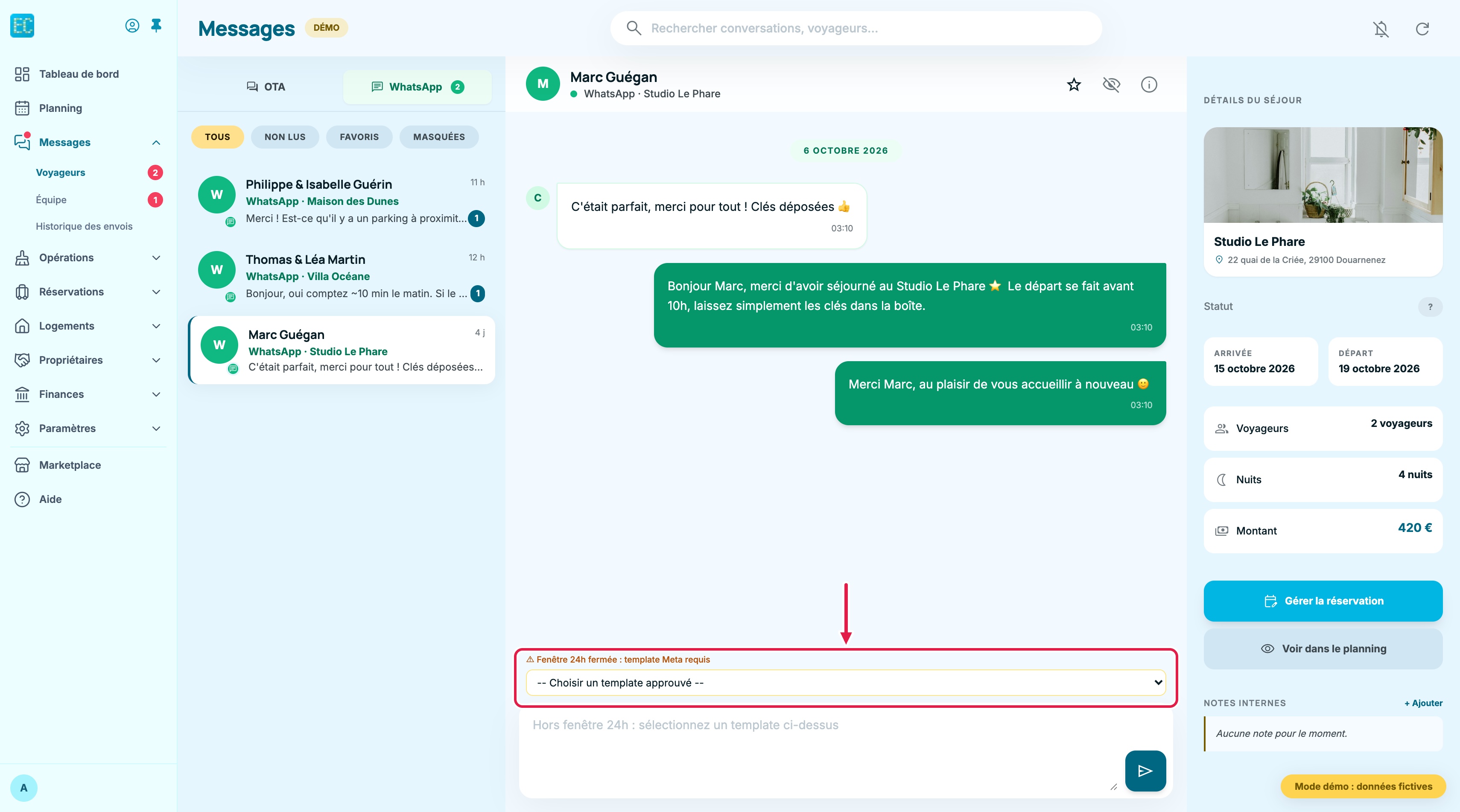
Task: Click the M avatar in conversation header
Action: (x=543, y=84)
